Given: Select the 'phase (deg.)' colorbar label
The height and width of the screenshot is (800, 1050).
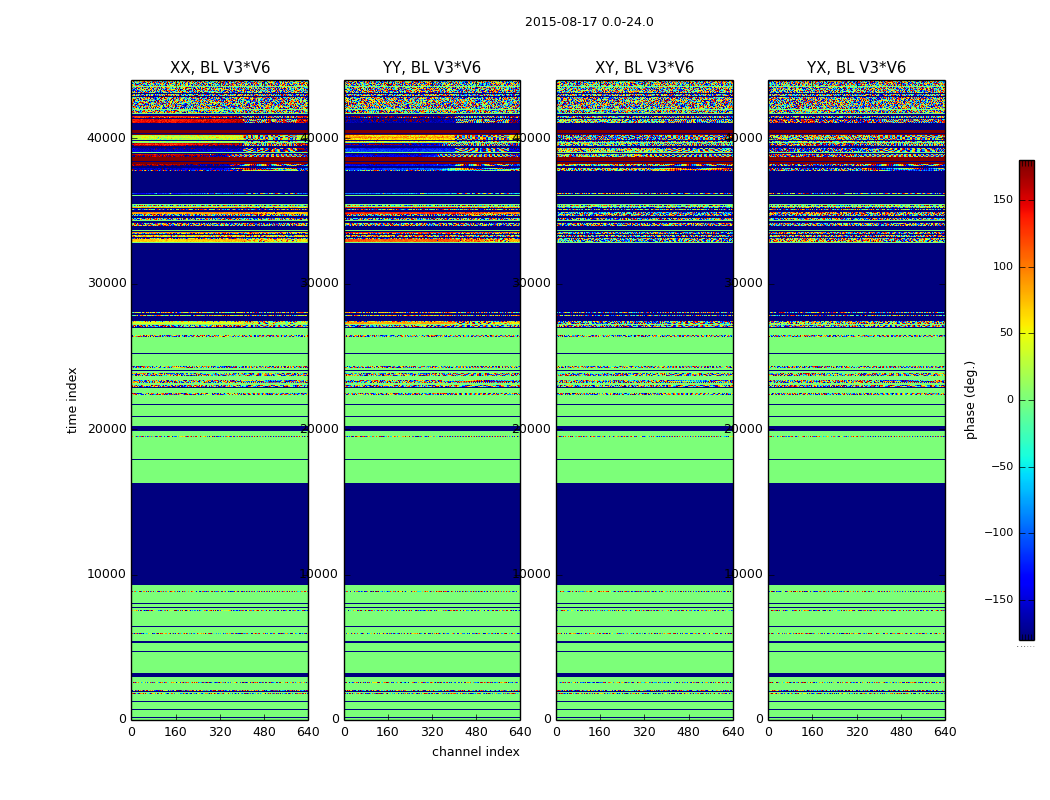Looking at the screenshot, I should (x=970, y=400).
